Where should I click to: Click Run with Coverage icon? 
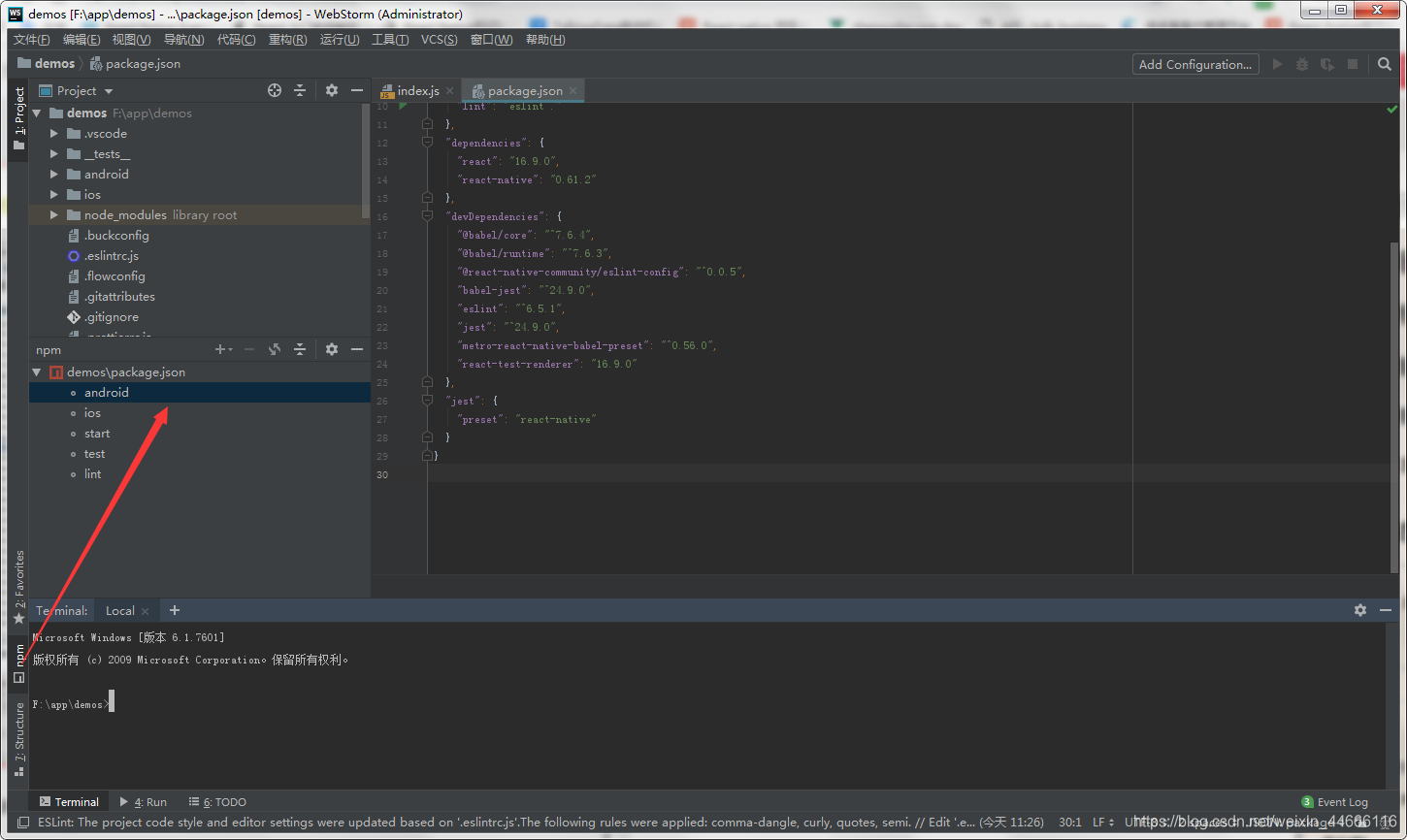point(1327,64)
